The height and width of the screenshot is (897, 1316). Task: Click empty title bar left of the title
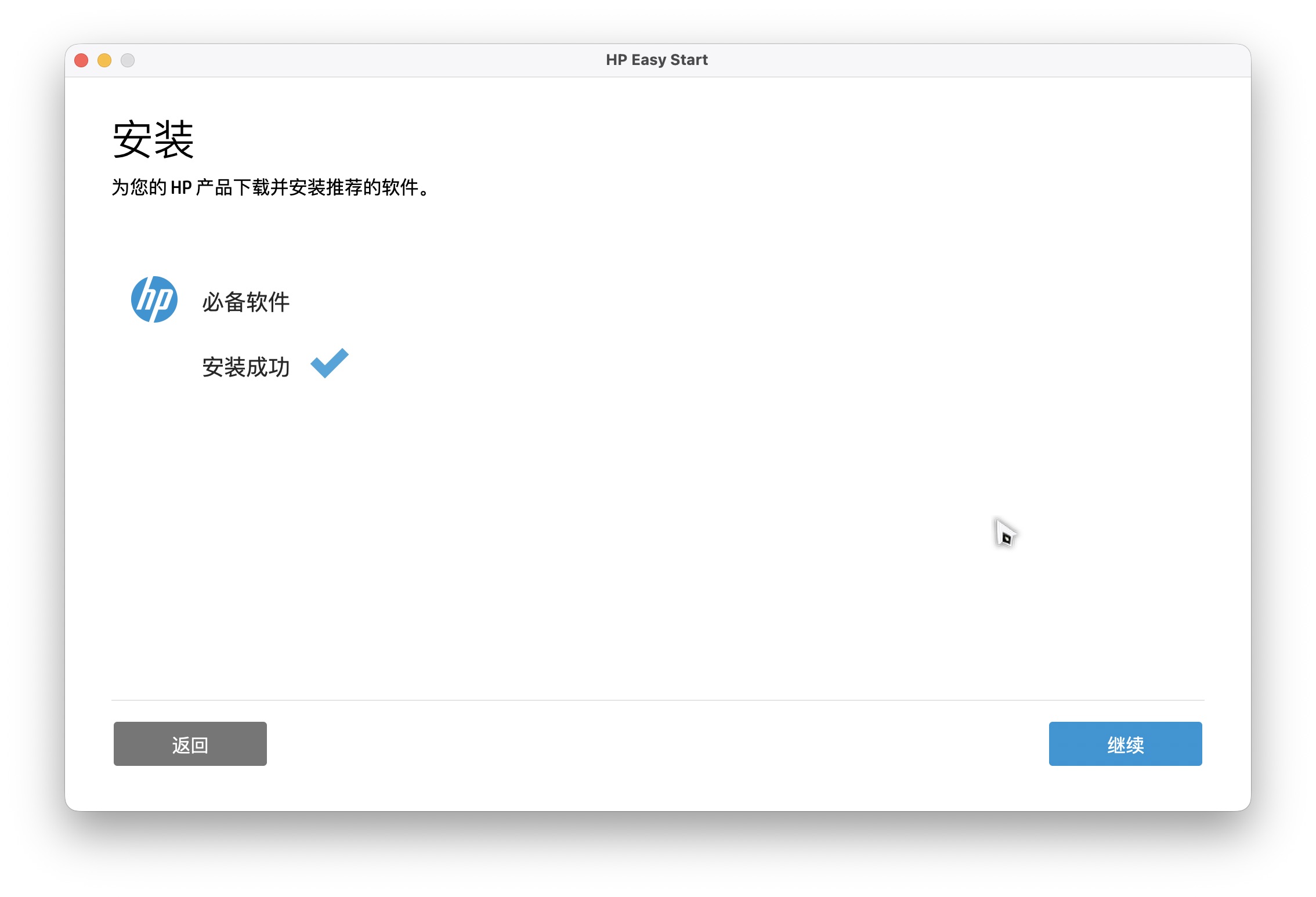pyautogui.click(x=371, y=60)
